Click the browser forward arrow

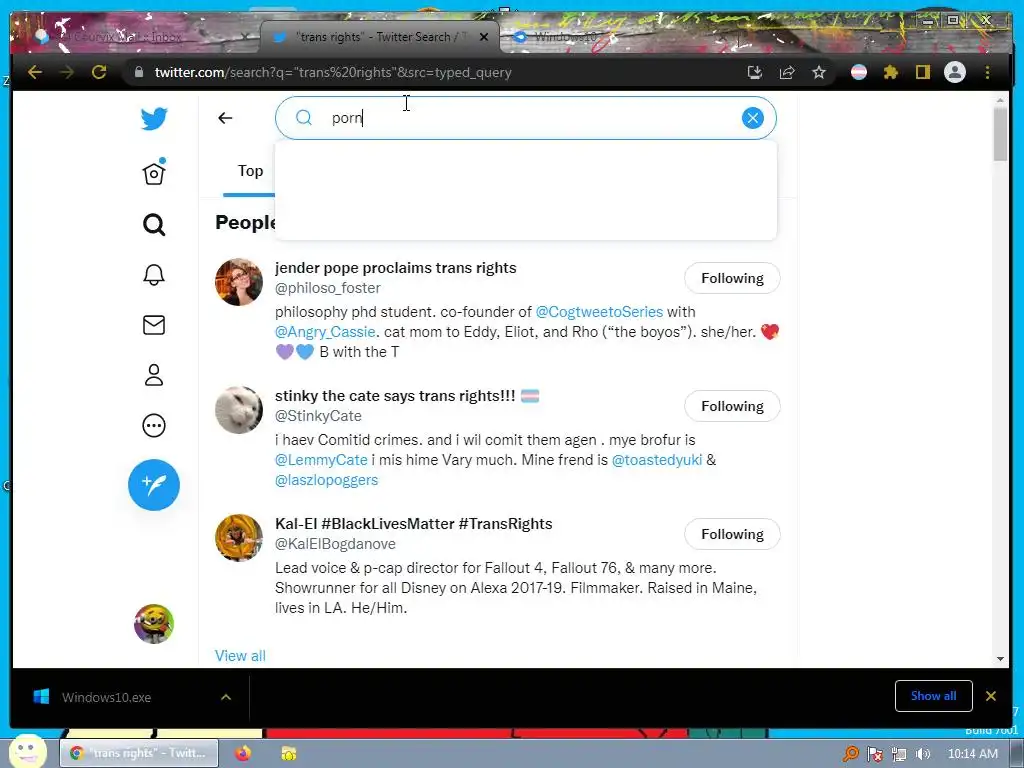point(67,72)
